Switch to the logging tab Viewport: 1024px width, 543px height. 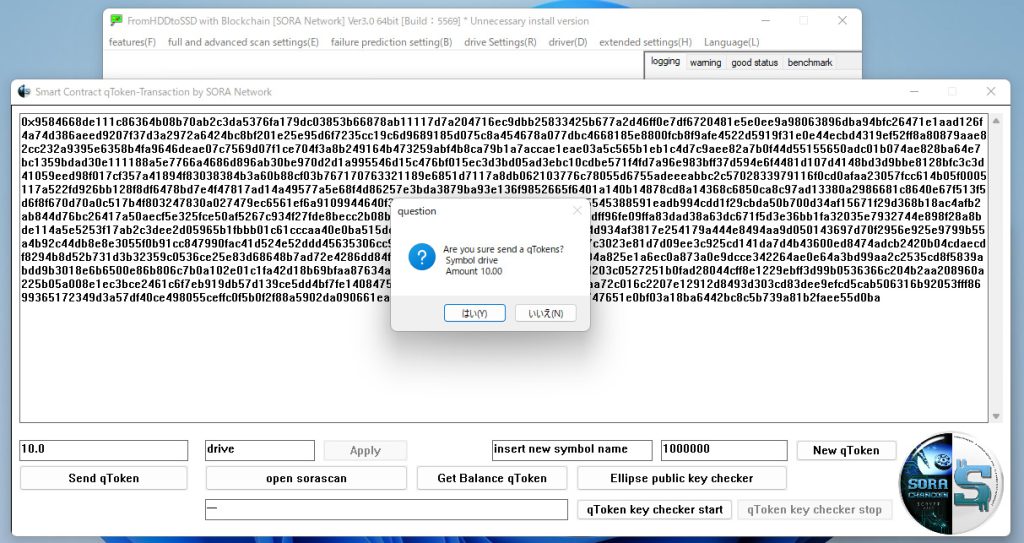[x=665, y=62]
